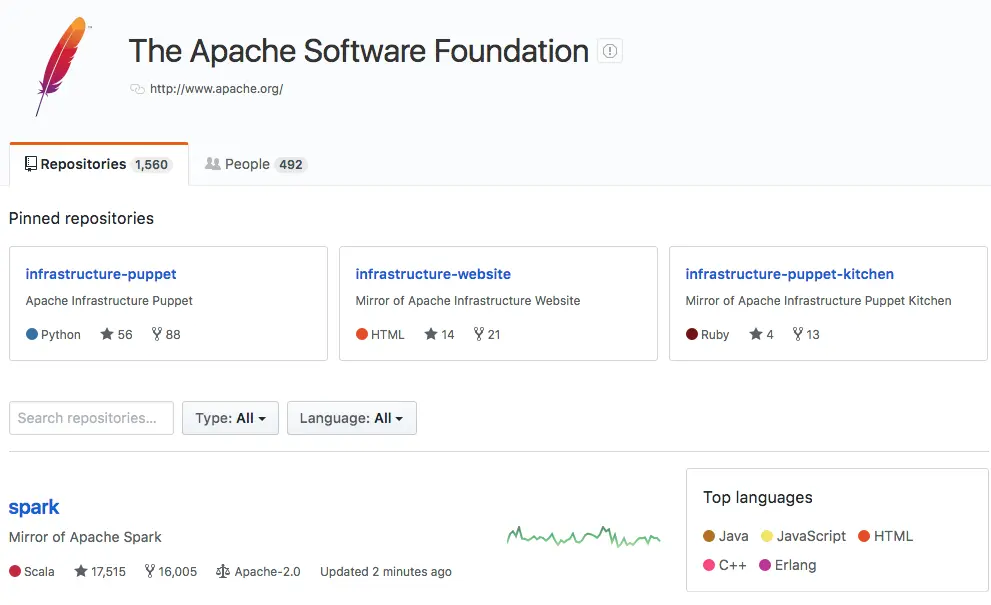The height and width of the screenshot is (605, 991).
Task: Click the search repositories input field
Action: (x=91, y=418)
